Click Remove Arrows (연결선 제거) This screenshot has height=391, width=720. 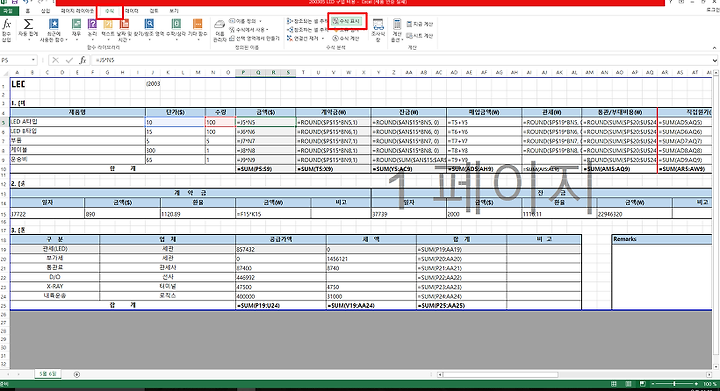[x=305, y=38]
